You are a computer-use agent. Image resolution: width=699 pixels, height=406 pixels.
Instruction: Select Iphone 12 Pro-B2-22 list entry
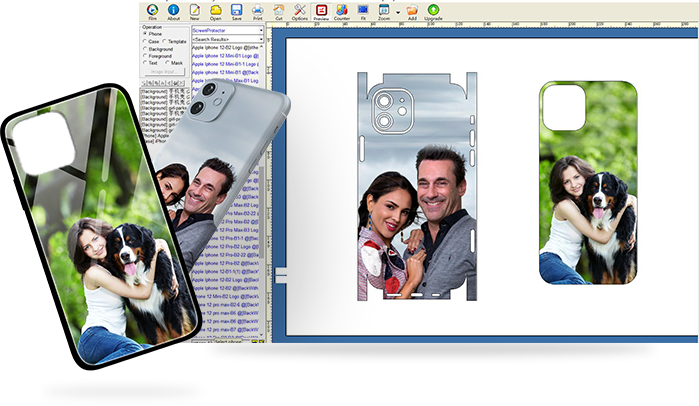point(230,255)
